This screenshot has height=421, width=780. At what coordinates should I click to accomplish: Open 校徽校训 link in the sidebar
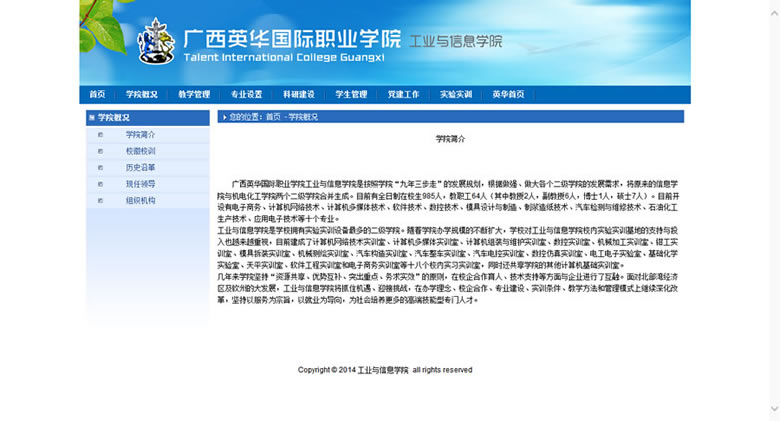140,151
